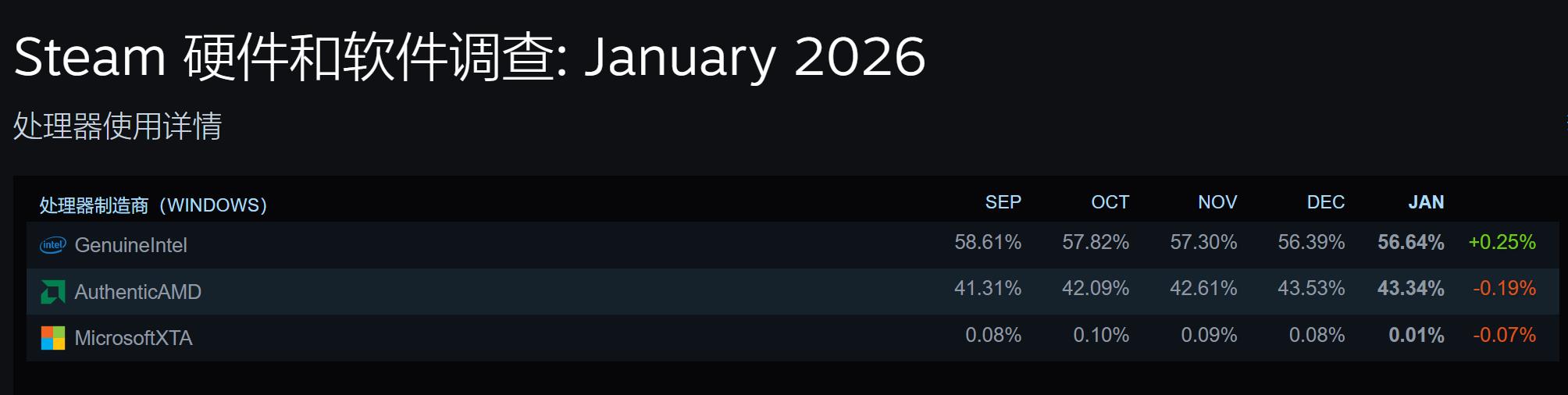Image resolution: width=1568 pixels, height=395 pixels.
Task: Click the AMD logo icon
Action: pos(52,292)
